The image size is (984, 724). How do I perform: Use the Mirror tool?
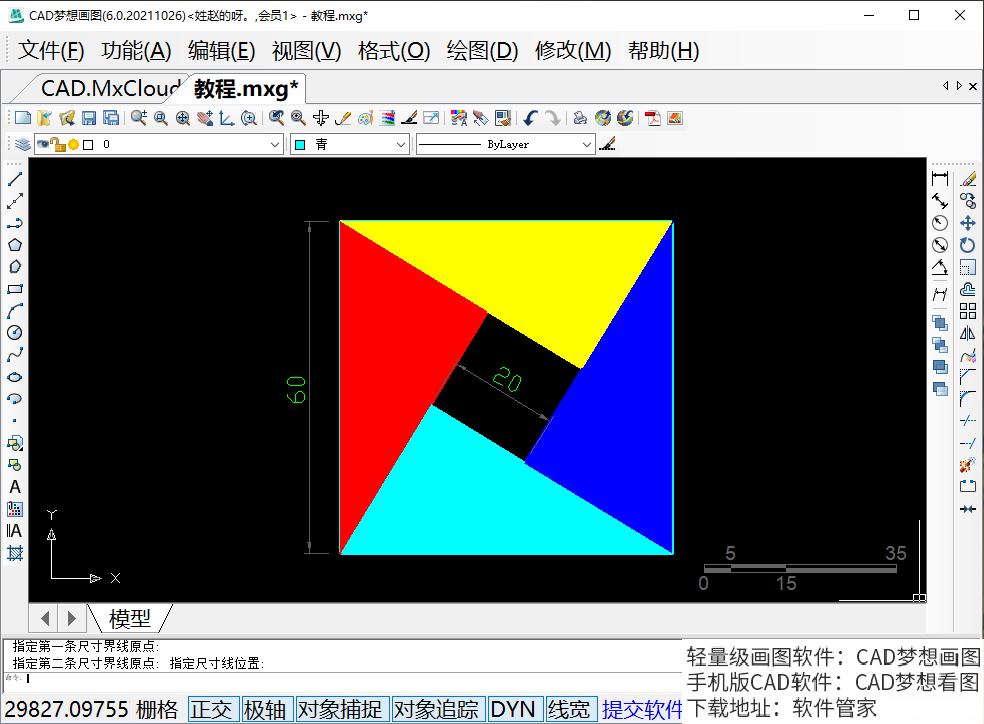(x=967, y=333)
